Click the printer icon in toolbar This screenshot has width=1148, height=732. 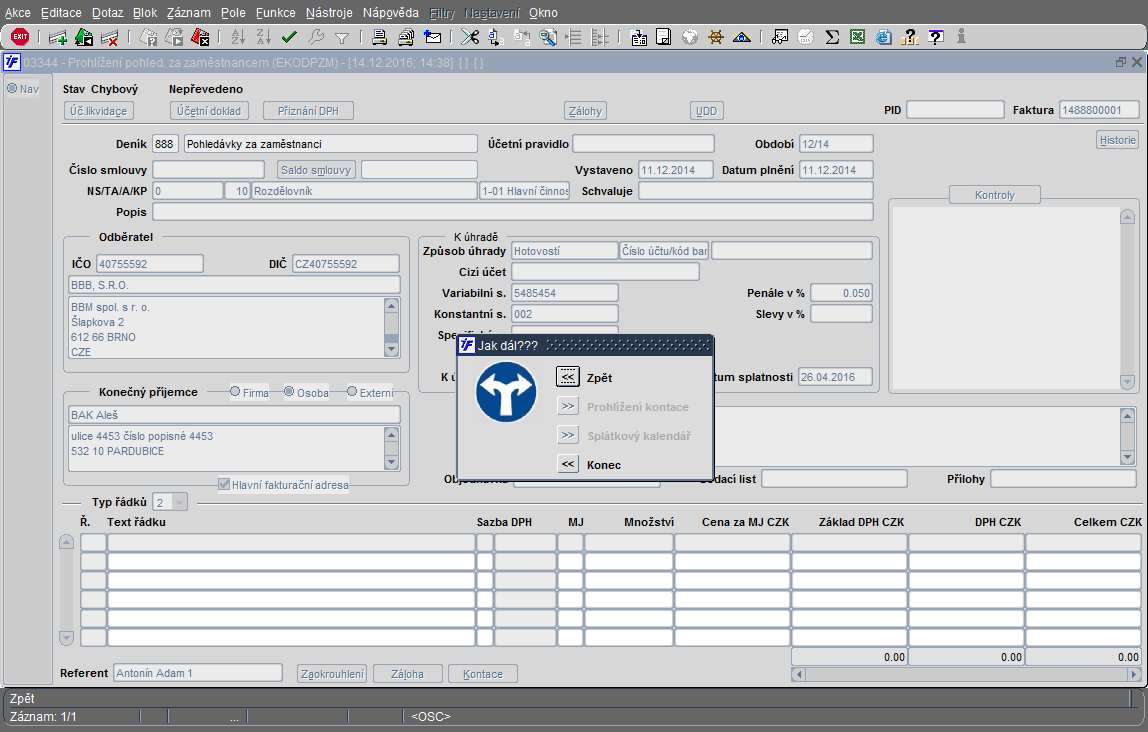point(380,38)
